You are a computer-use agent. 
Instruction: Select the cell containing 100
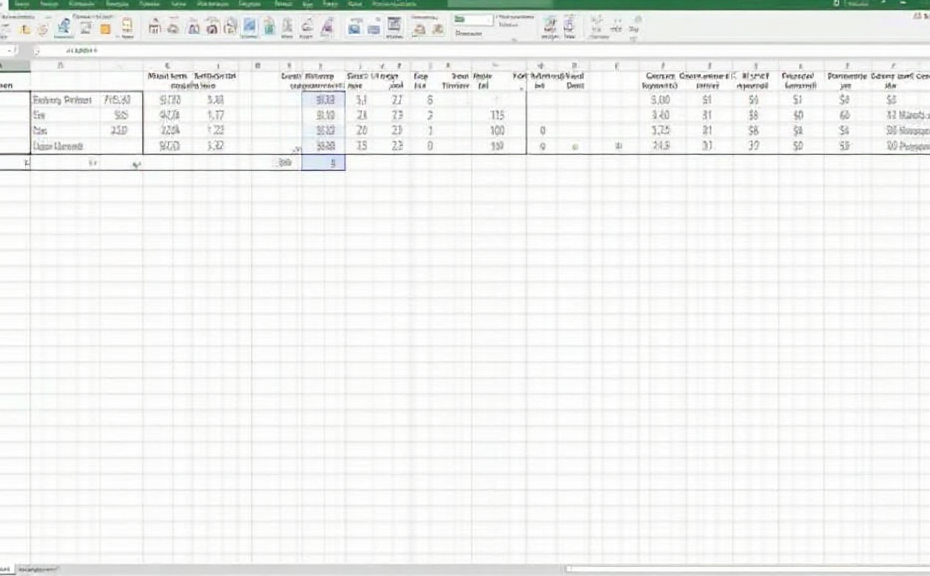click(497, 131)
